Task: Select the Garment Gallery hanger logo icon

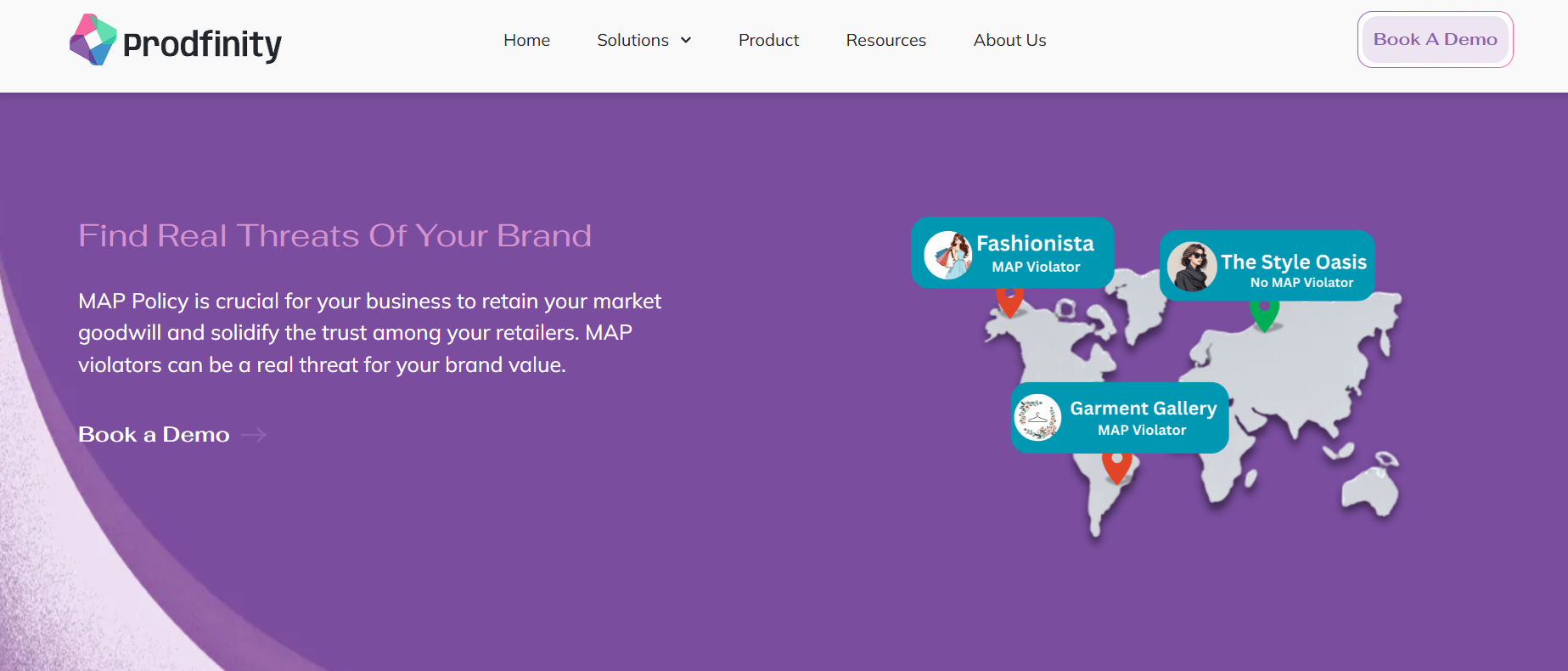Action: tap(1037, 418)
